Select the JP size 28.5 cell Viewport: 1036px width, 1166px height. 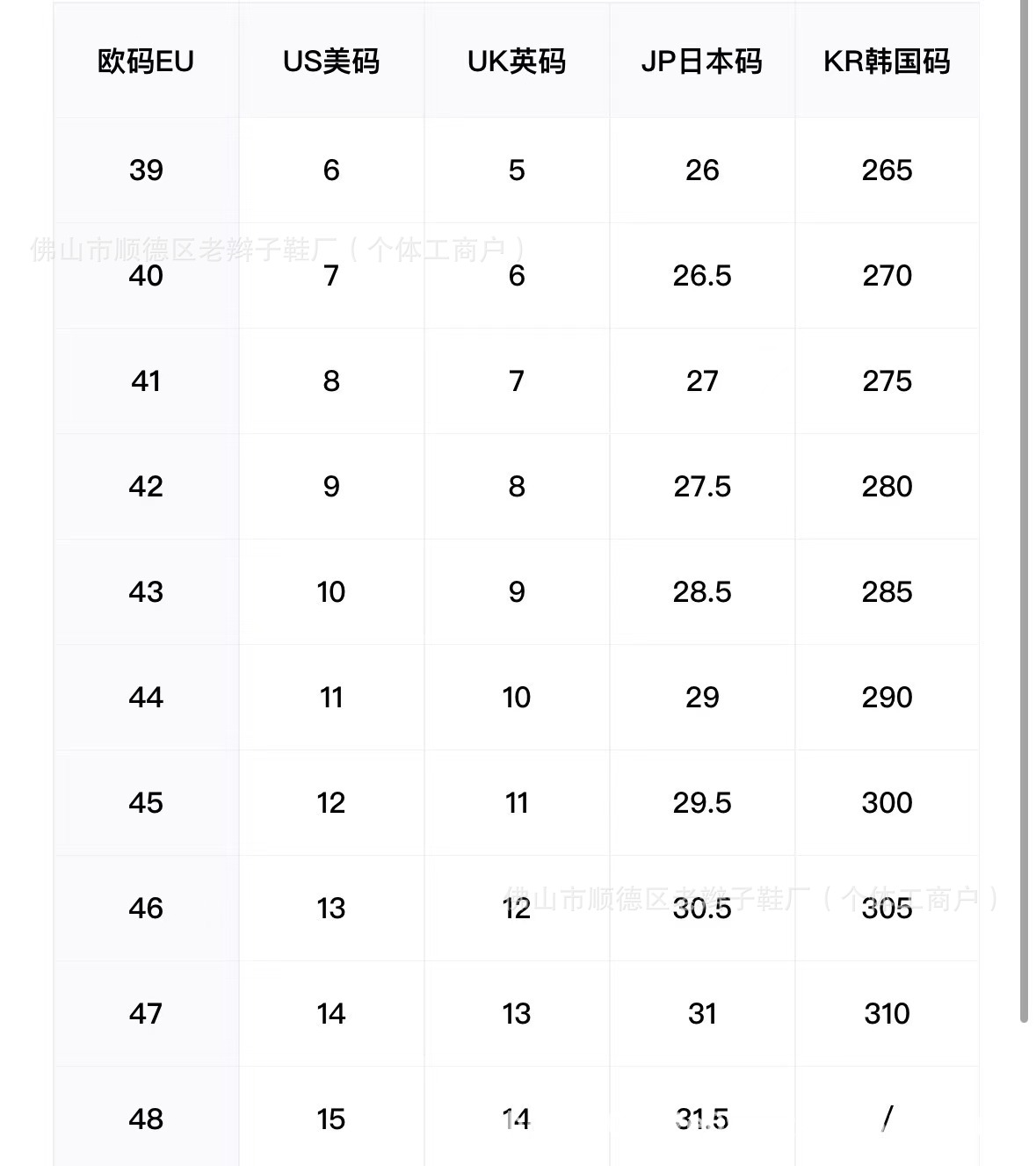click(x=702, y=591)
